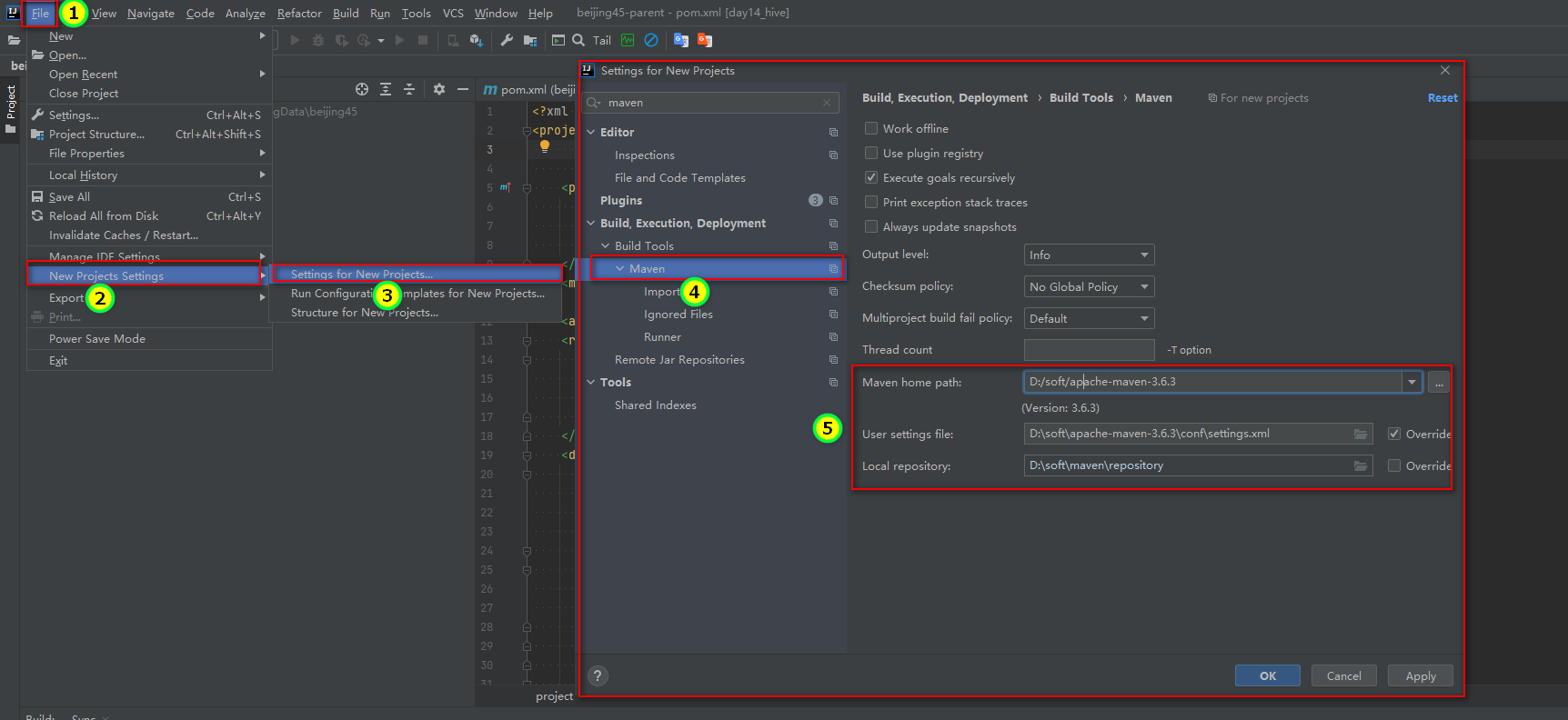Open the Checksum policy dropdown
The height and width of the screenshot is (720, 1568).
tap(1089, 286)
